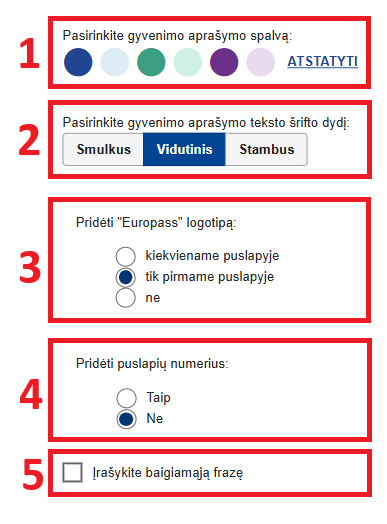Viewport: 387px width, 524px height.
Task: Click the 'Pridėti puslapių numerius' heading text
Action: click(152, 364)
